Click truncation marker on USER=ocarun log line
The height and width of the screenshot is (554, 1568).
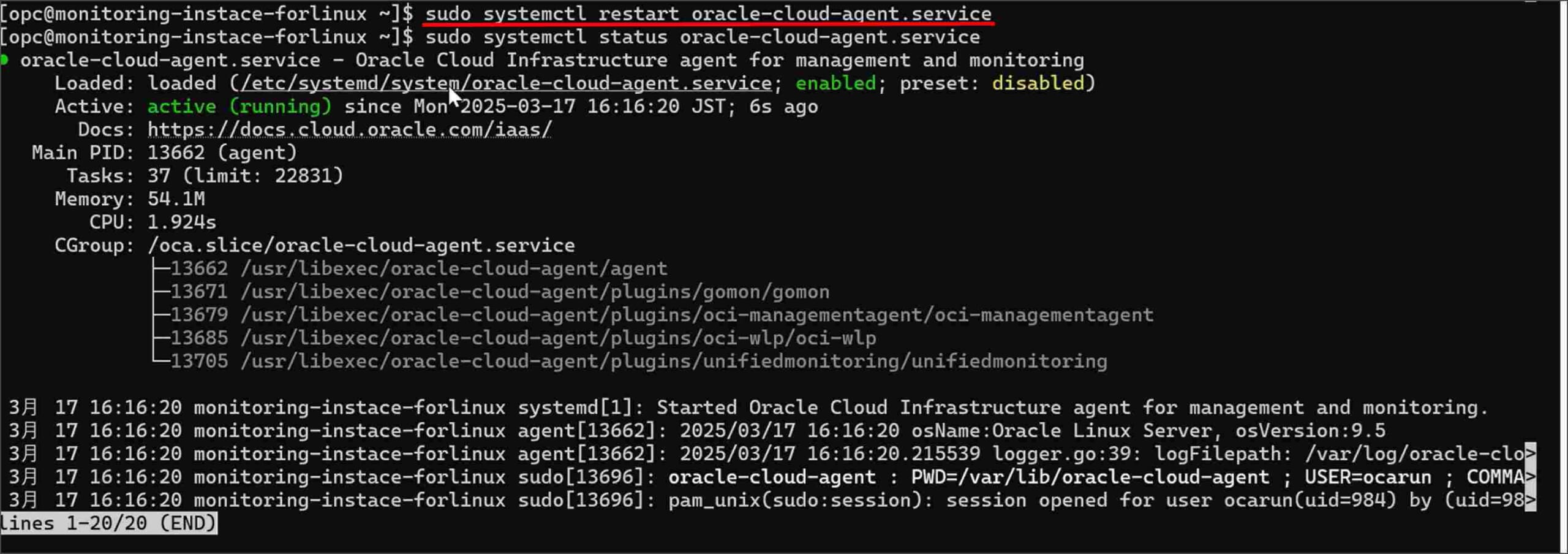pos(1530,477)
